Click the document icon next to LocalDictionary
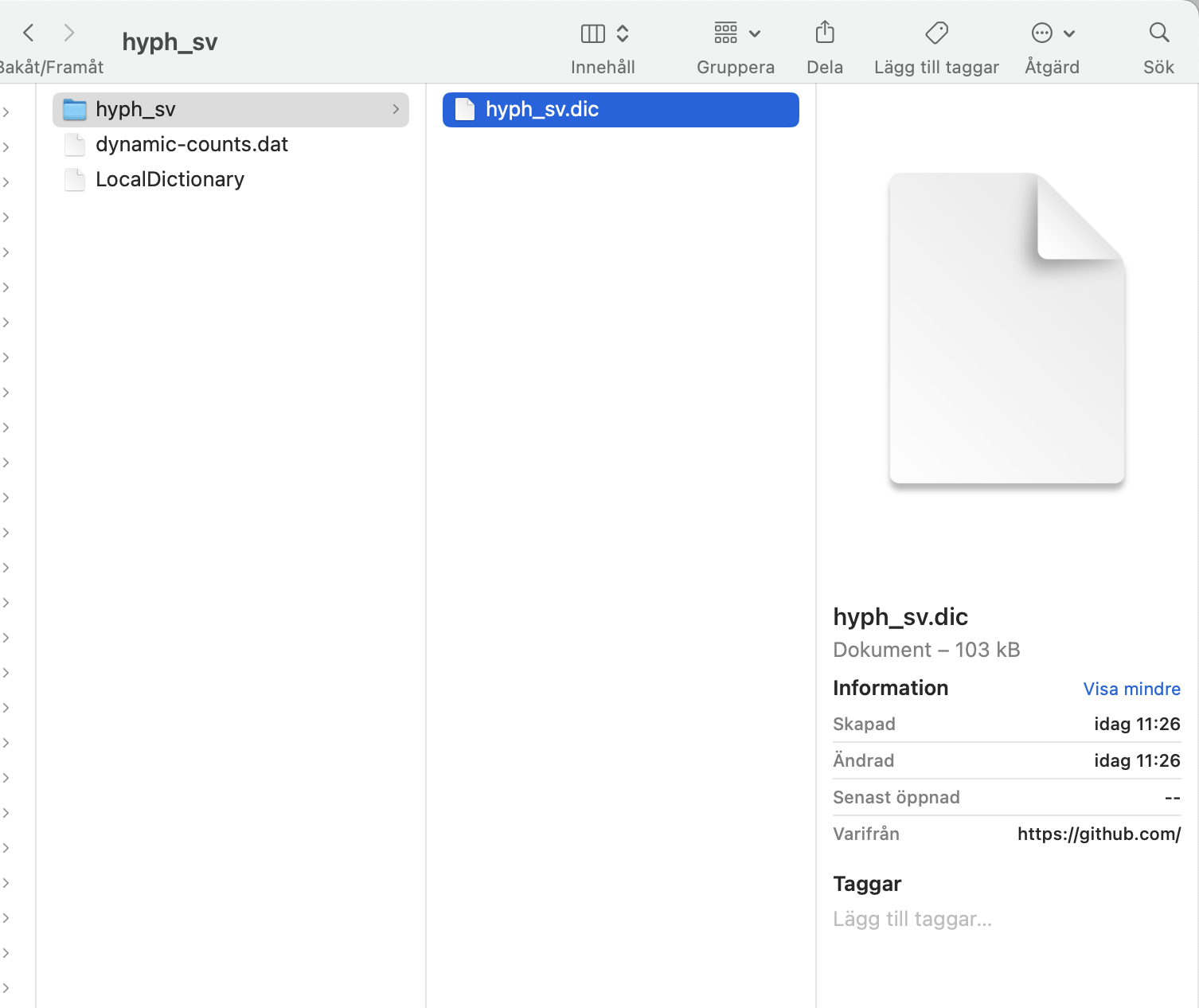This screenshot has width=1199, height=1008. (x=74, y=179)
